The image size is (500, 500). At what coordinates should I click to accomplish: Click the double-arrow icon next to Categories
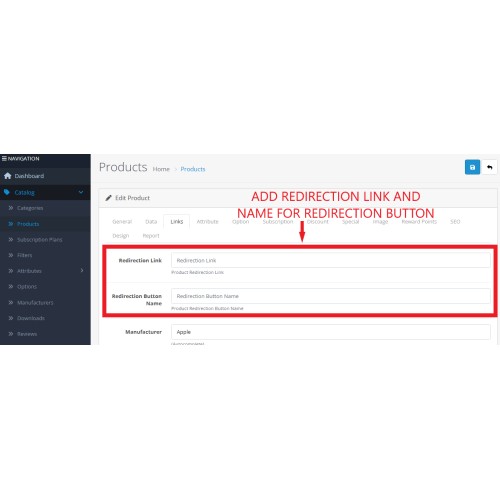pyautogui.click(x=11, y=208)
